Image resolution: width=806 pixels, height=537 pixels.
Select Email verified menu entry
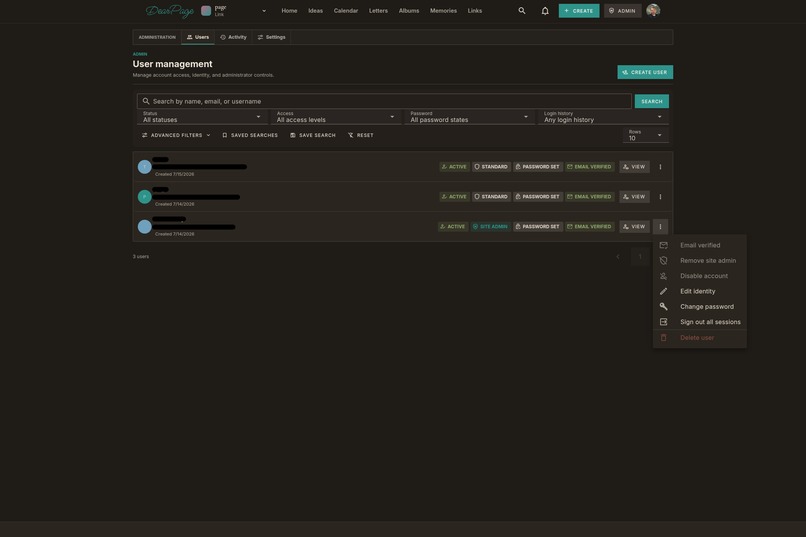(x=700, y=245)
